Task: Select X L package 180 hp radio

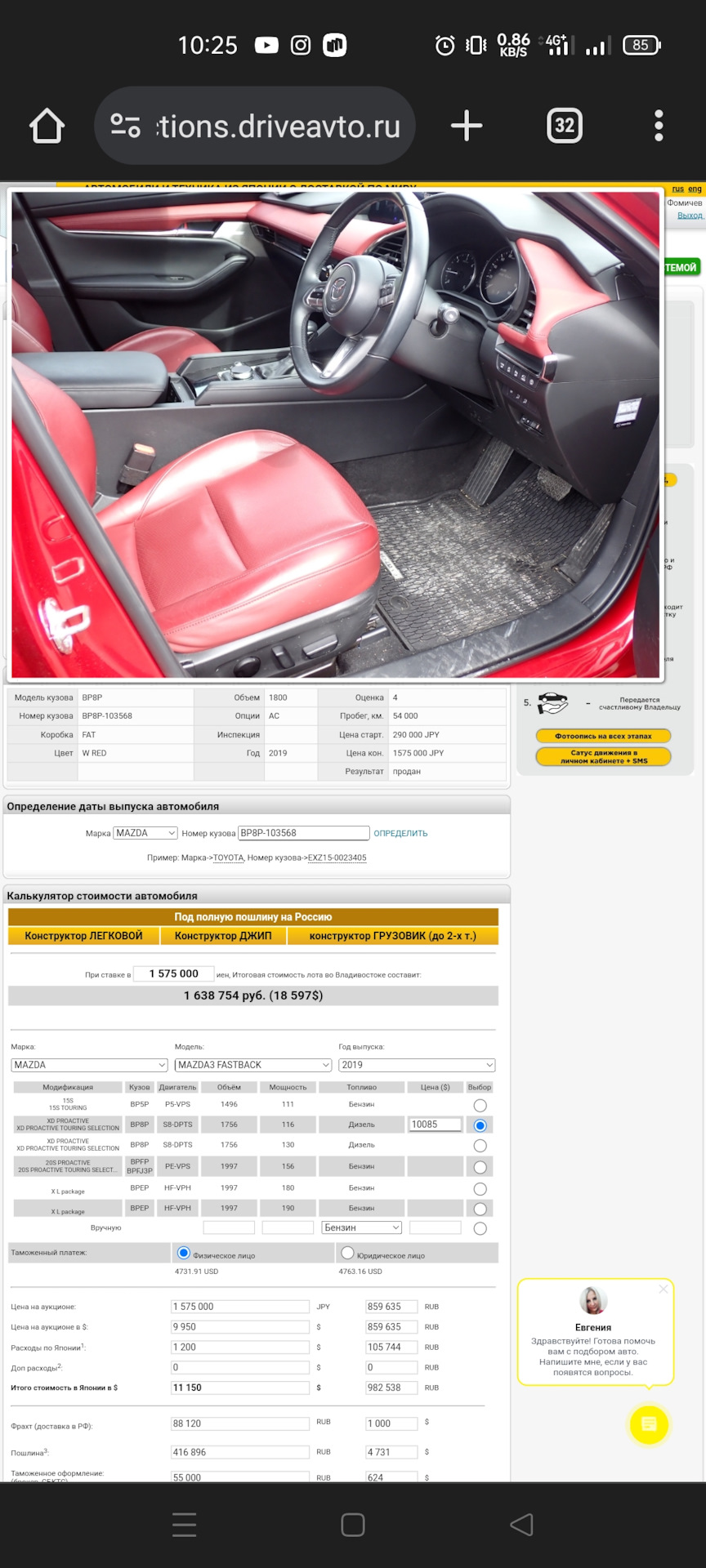Action: [x=480, y=1189]
